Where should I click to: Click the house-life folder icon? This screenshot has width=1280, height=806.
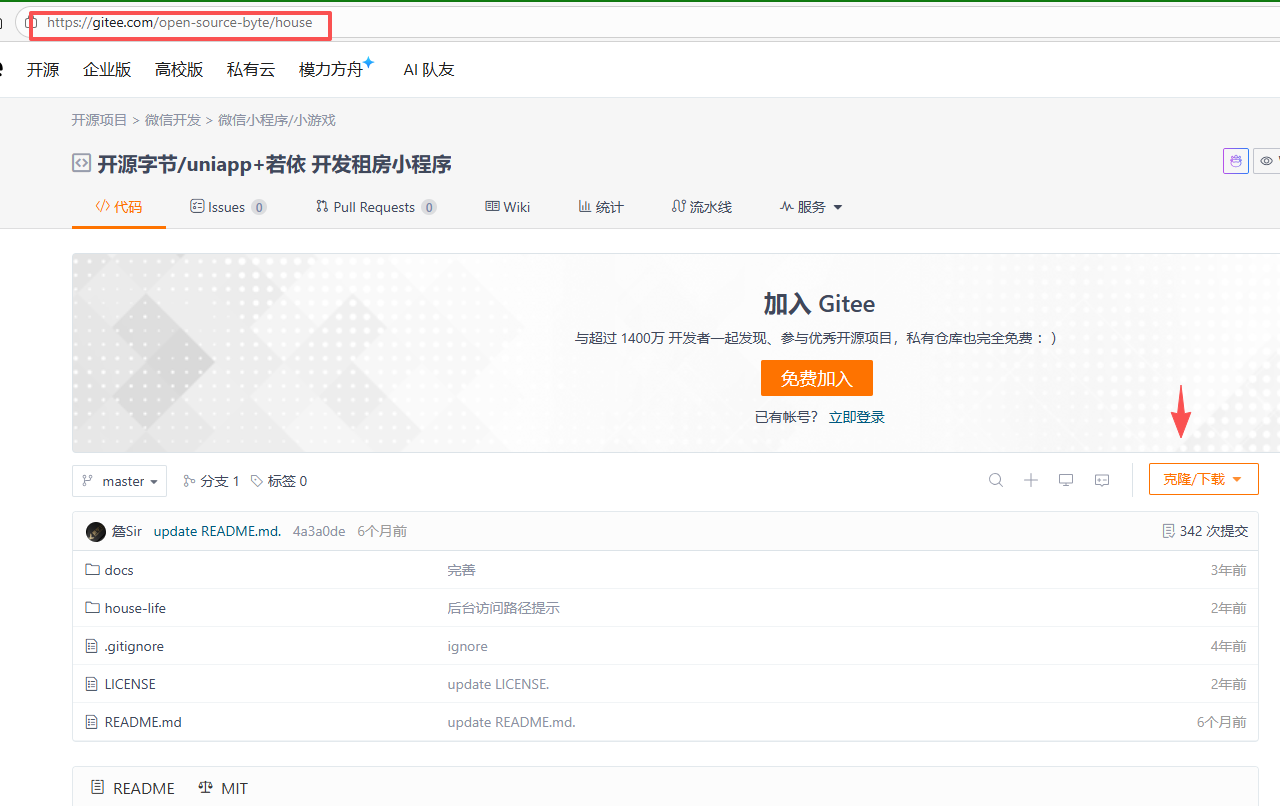92,608
